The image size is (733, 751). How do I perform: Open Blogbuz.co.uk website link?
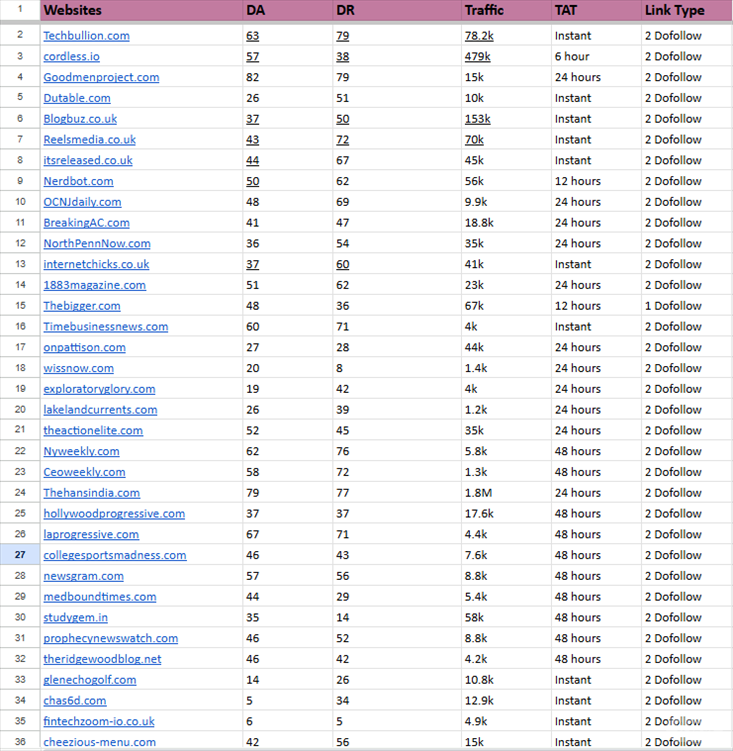tap(80, 119)
